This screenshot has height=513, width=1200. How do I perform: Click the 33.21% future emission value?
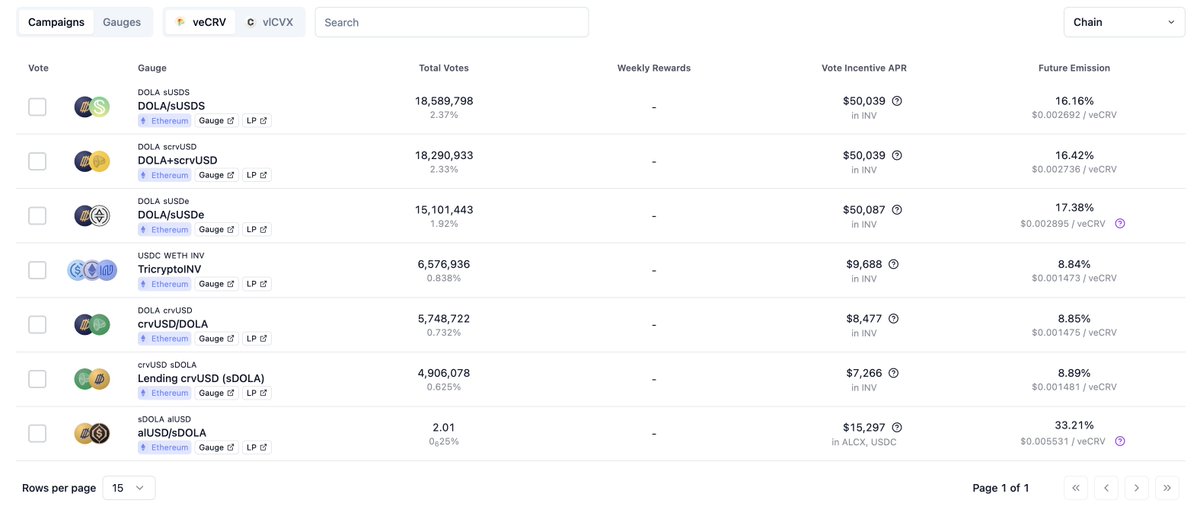(x=1074, y=425)
